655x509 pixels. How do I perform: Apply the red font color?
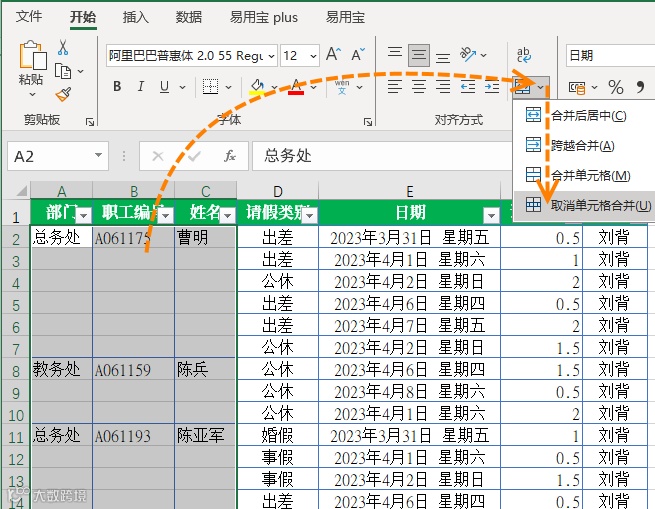[296, 87]
